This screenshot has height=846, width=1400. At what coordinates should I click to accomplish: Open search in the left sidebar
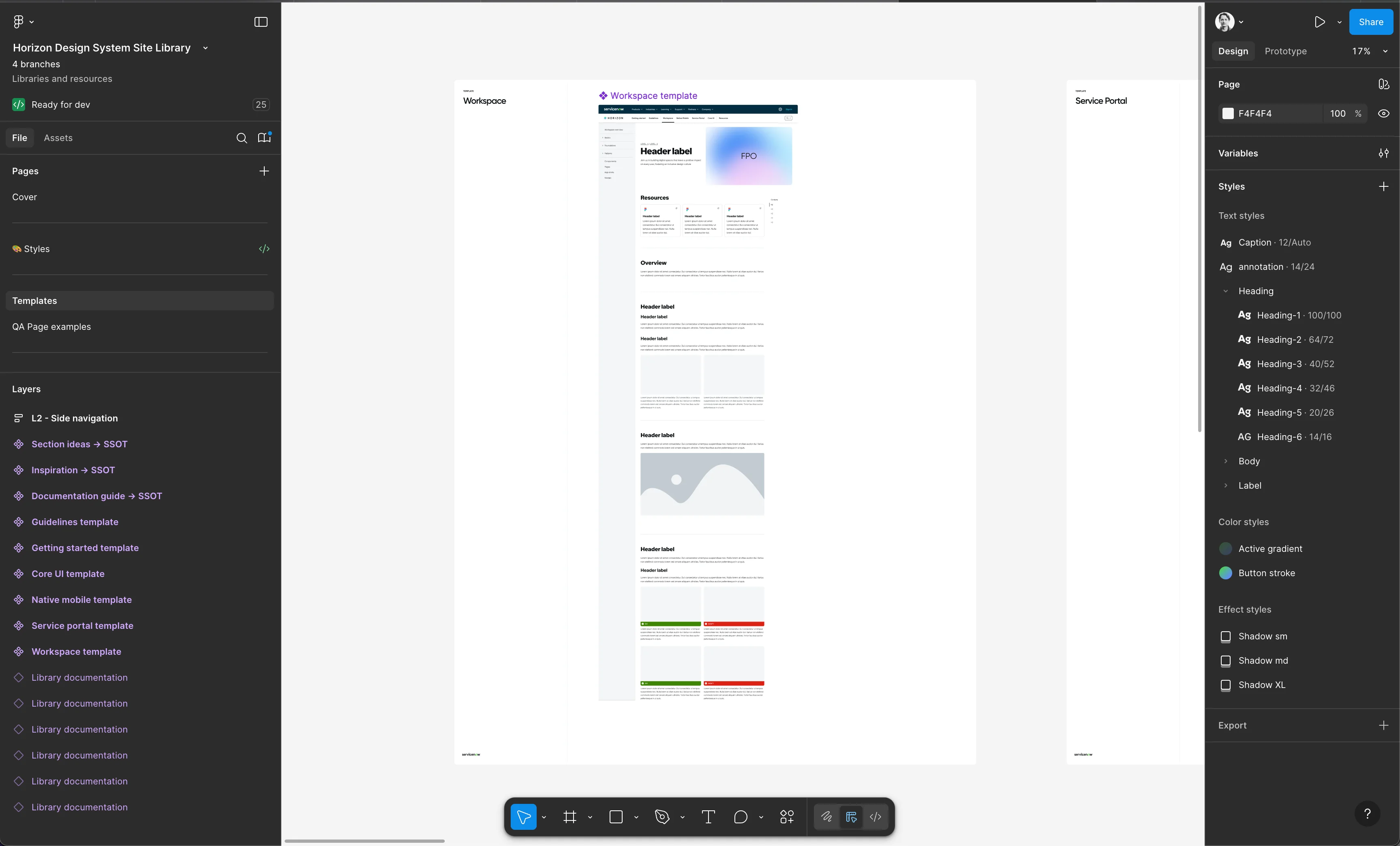point(242,137)
